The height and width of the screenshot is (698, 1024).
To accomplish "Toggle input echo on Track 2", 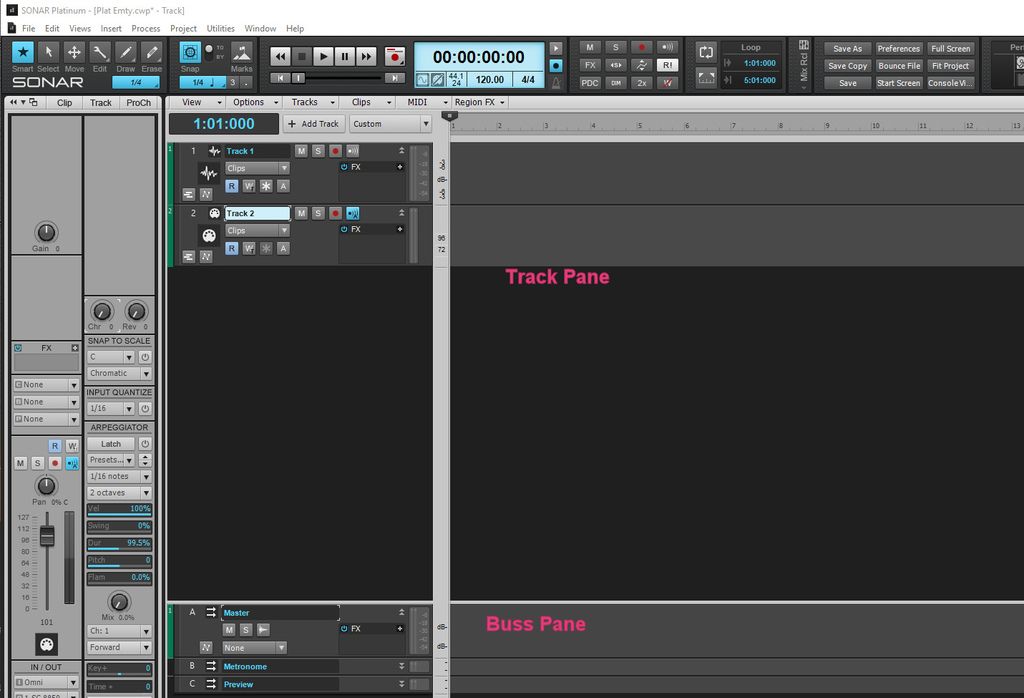I will click(x=352, y=213).
